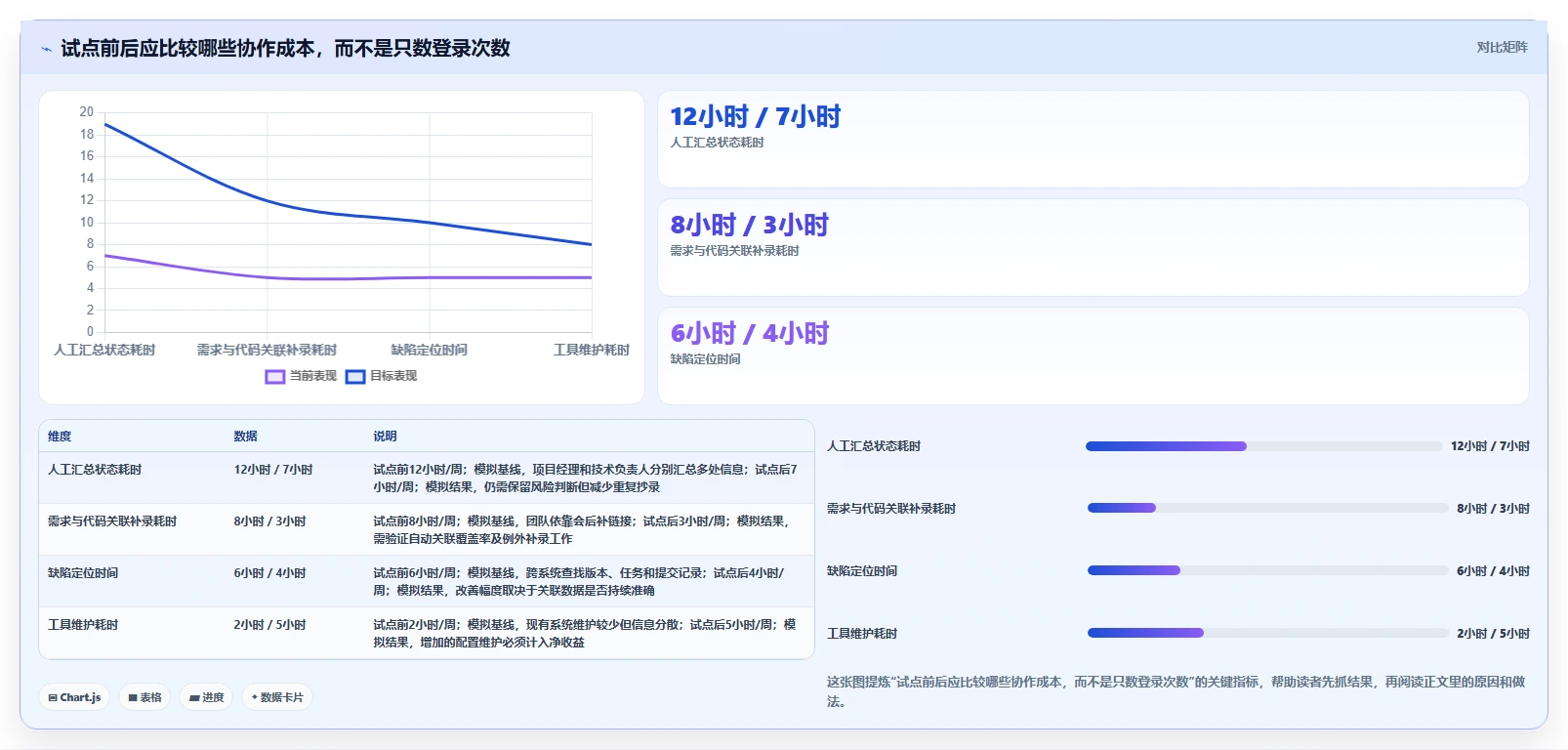This screenshot has width=1568, height=750.
Task: Click 8小时 / 3小时 beside the second progress bar
Action: (x=1494, y=509)
